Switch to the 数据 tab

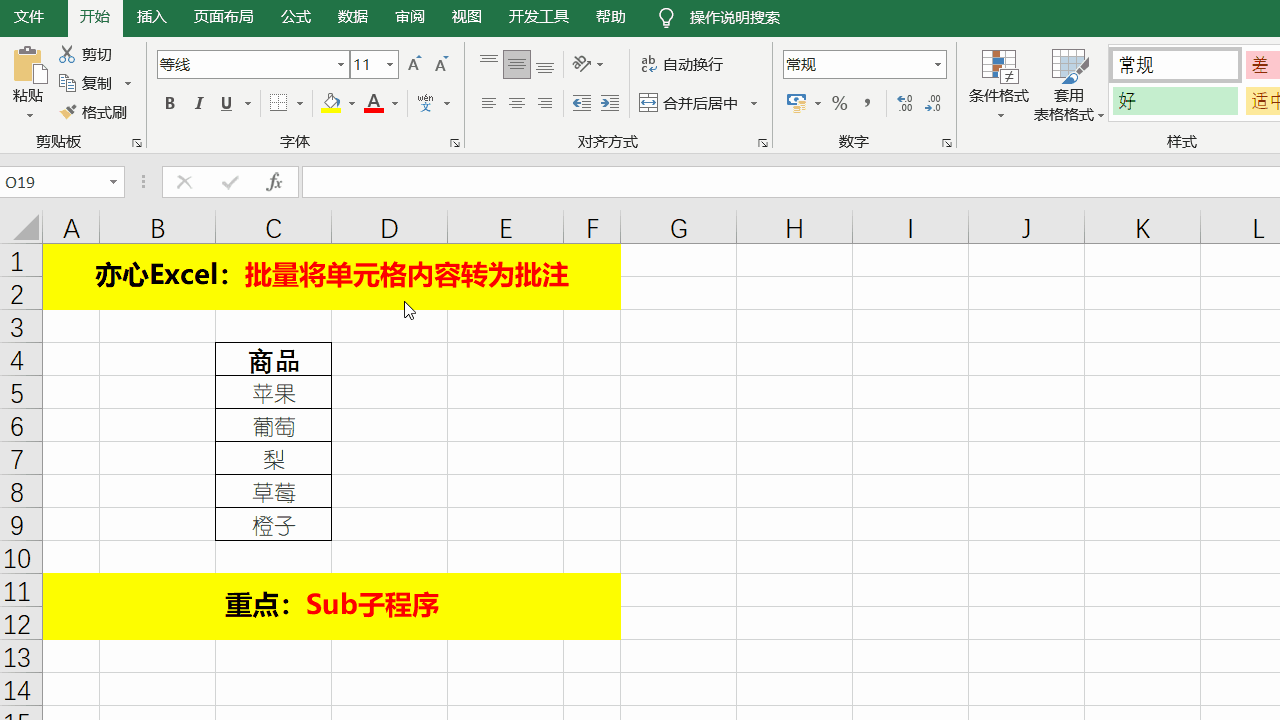pyautogui.click(x=353, y=17)
